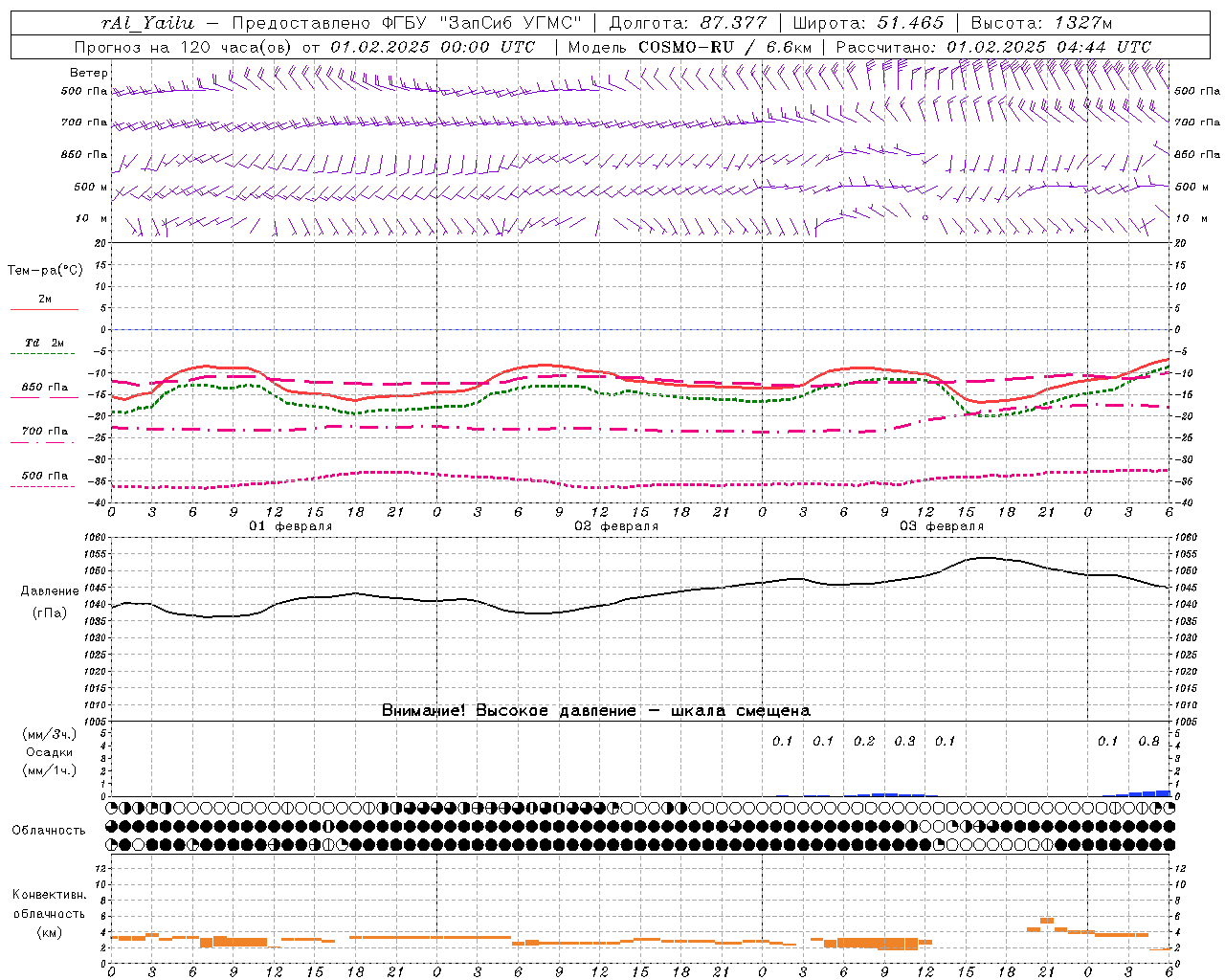Click the "Рассчитано: 01.02.2025 04:44 UTC" timestamp
Viewport: 1225px width, 980px height.
[993, 47]
